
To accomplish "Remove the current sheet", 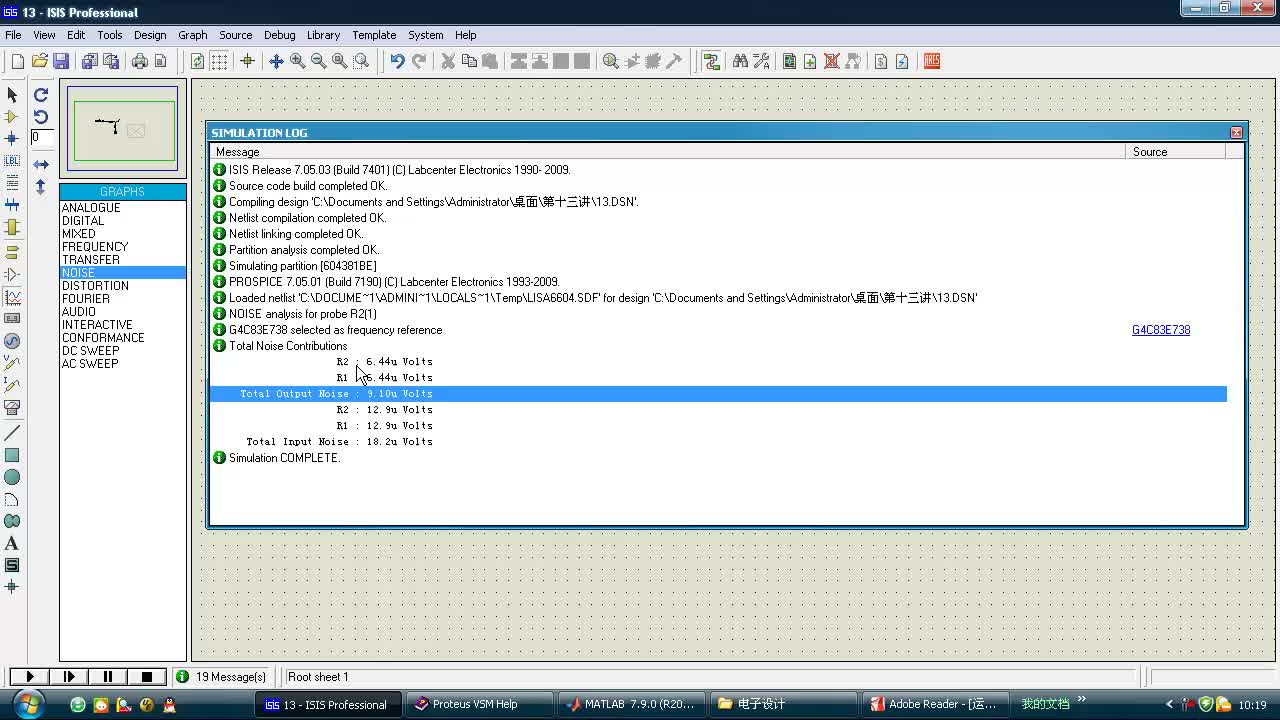I will click(x=831, y=61).
